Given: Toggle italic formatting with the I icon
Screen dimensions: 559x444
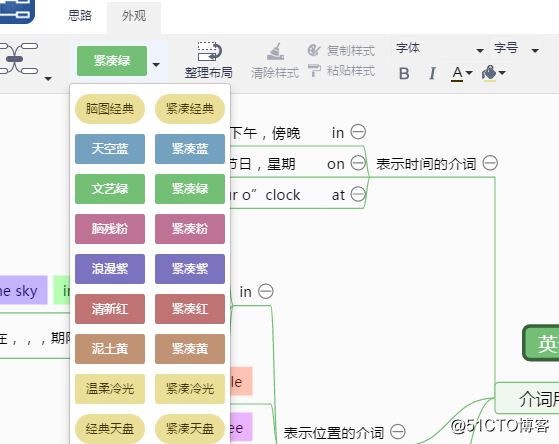Looking at the screenshot, I should 432,74.
